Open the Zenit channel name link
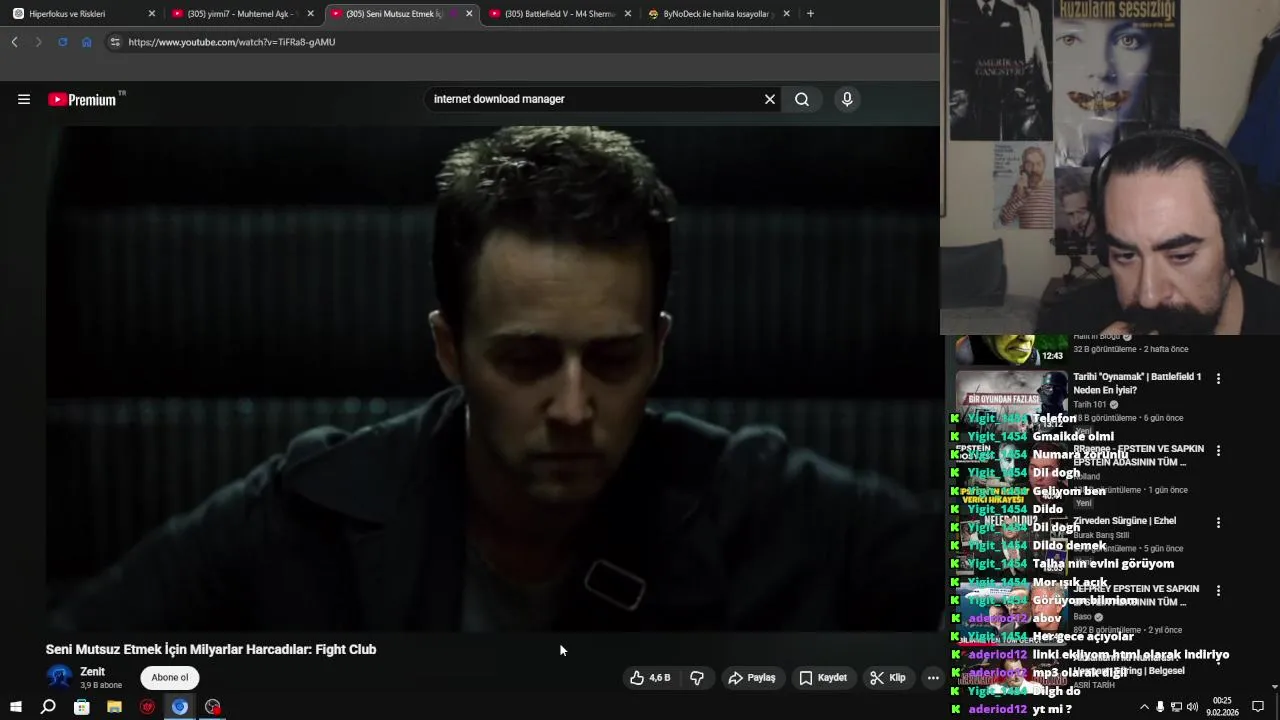Viewport: 1280px width, 720px height. click(x=93, y=672)
